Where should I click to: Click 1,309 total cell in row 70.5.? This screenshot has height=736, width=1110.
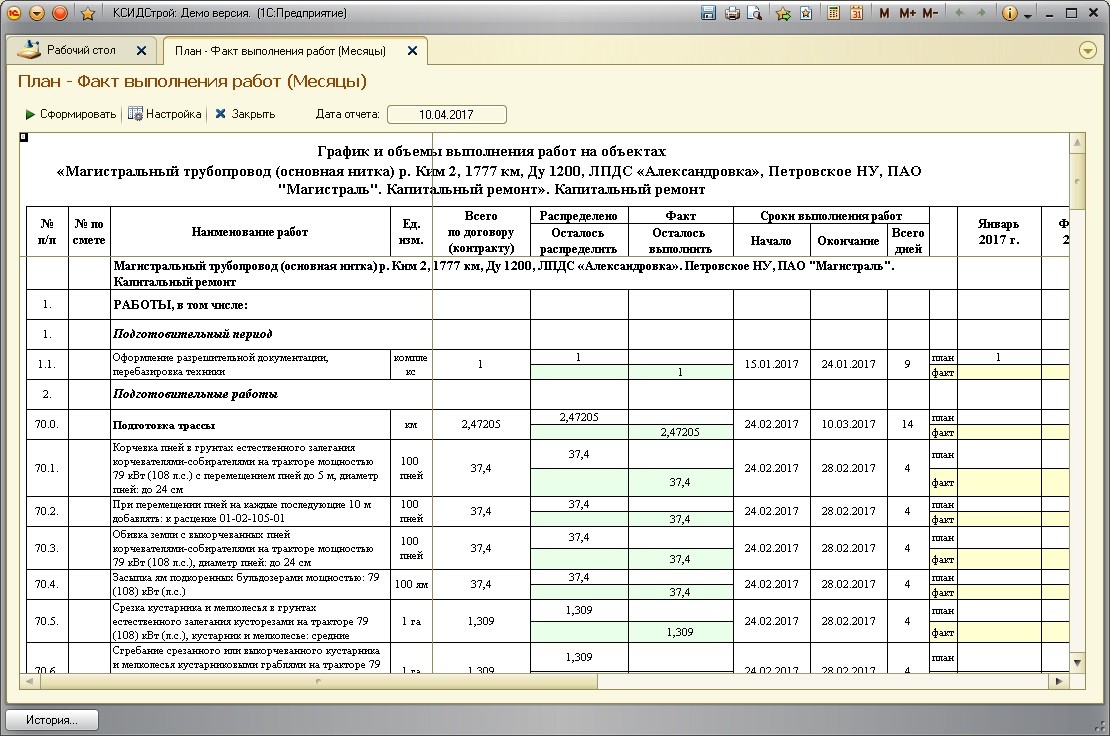[x=481, y=621]
